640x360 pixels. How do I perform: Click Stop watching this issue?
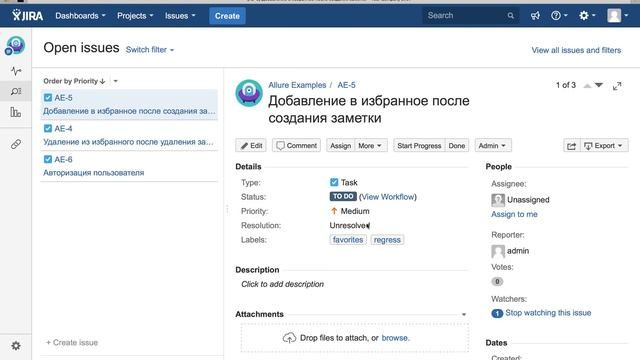click(x=548, y=313)
